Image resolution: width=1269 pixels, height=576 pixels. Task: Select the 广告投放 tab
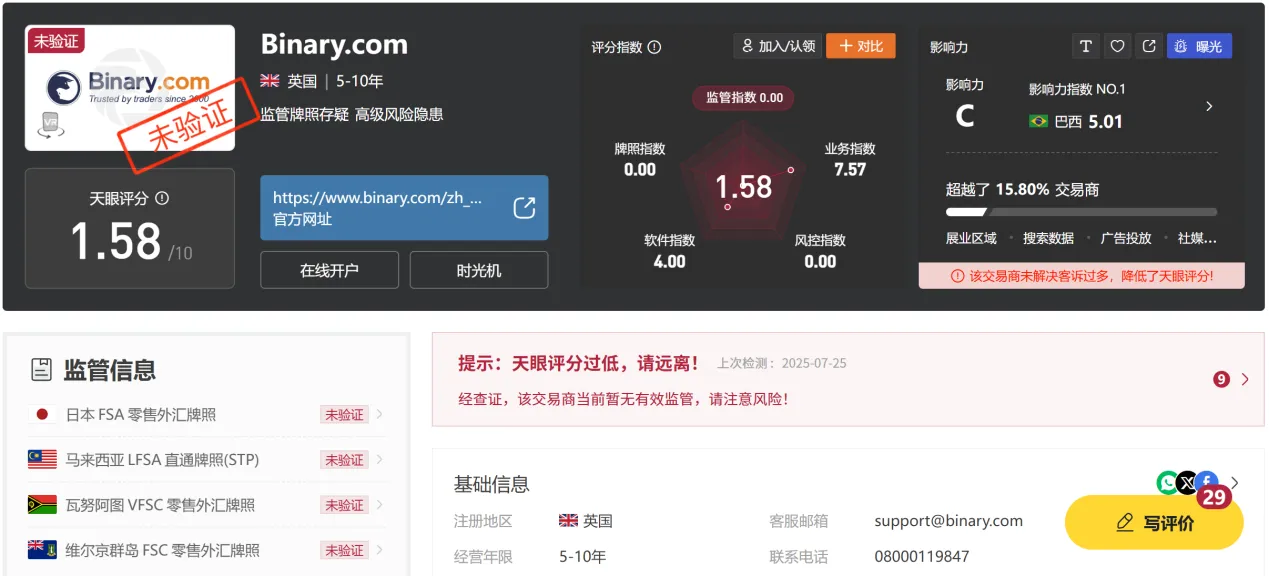[1126, 238]
